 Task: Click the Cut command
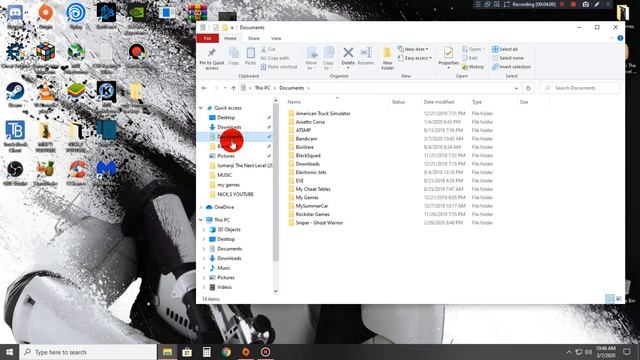click(x=268, y=49)
